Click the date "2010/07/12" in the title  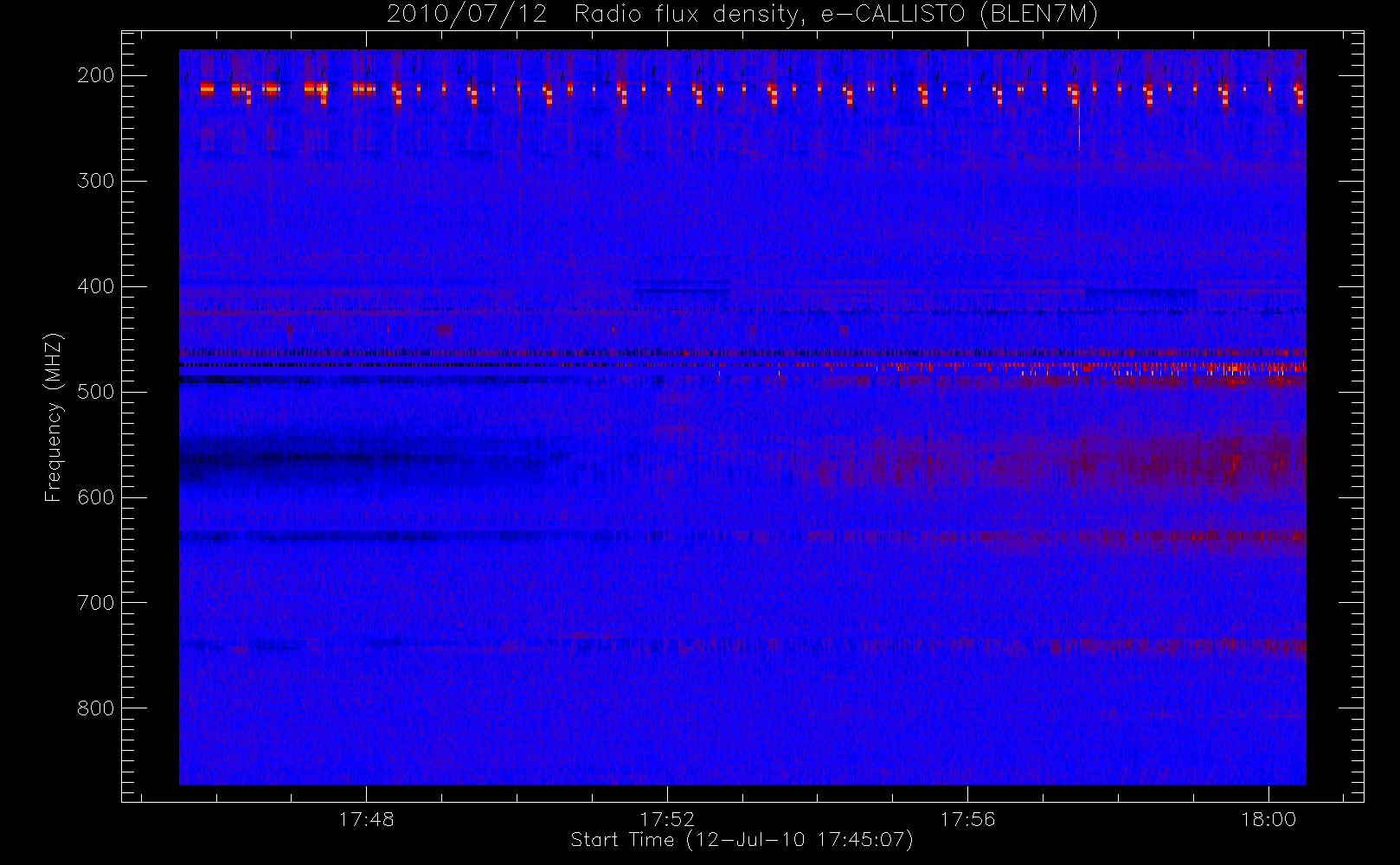[x=466, y=15]
